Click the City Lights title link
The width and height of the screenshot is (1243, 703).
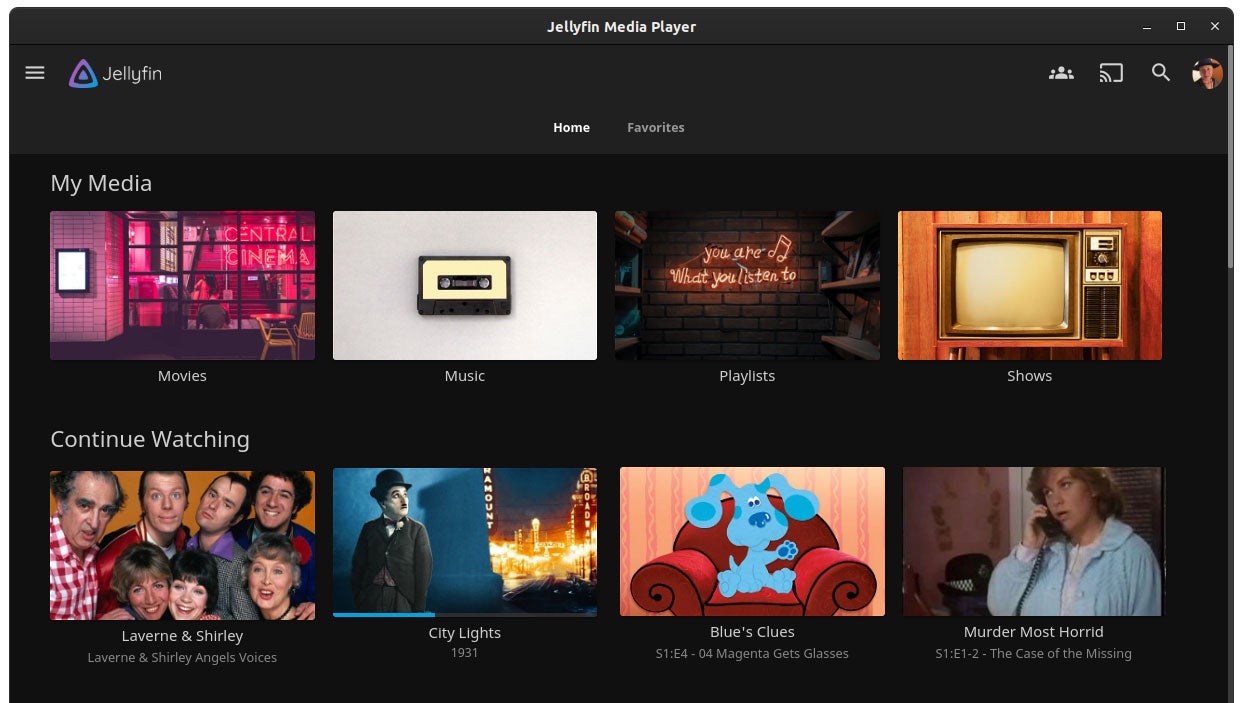pos(464,632)
